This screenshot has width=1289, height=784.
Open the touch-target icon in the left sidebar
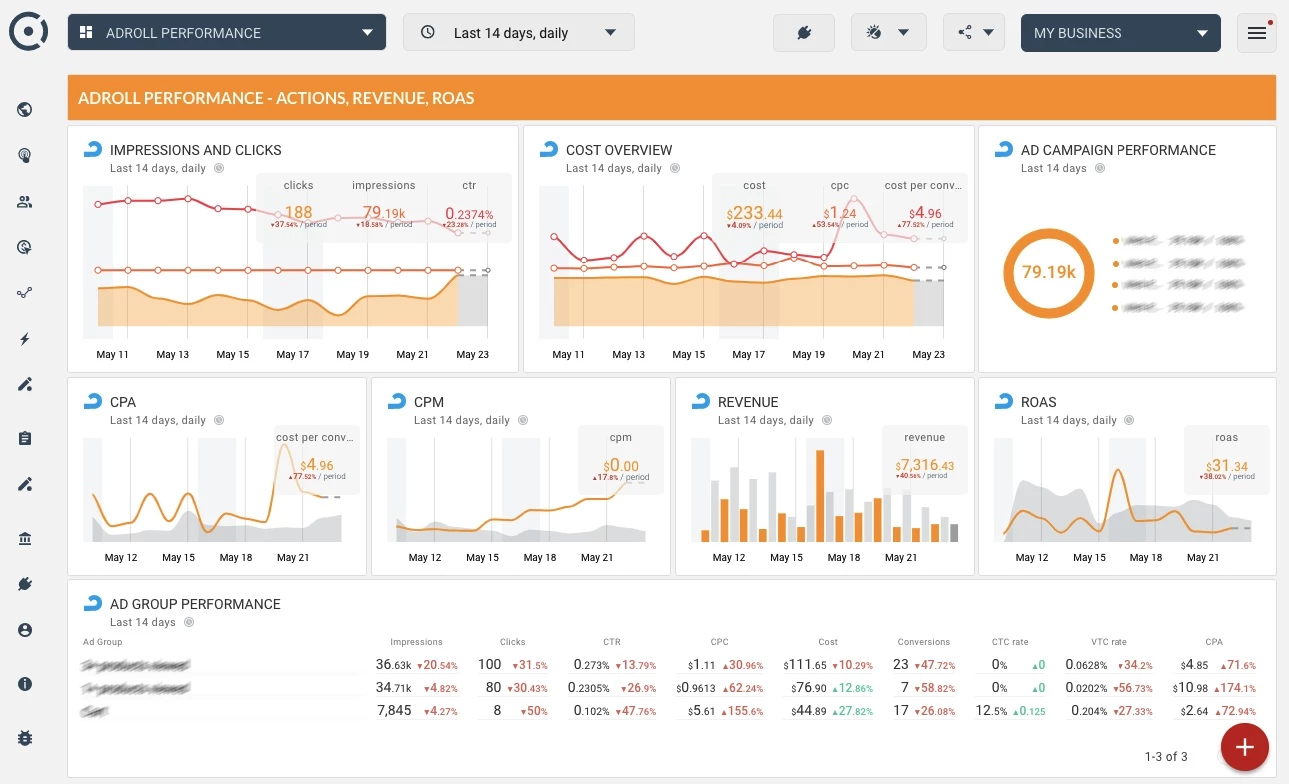(25, 155)
